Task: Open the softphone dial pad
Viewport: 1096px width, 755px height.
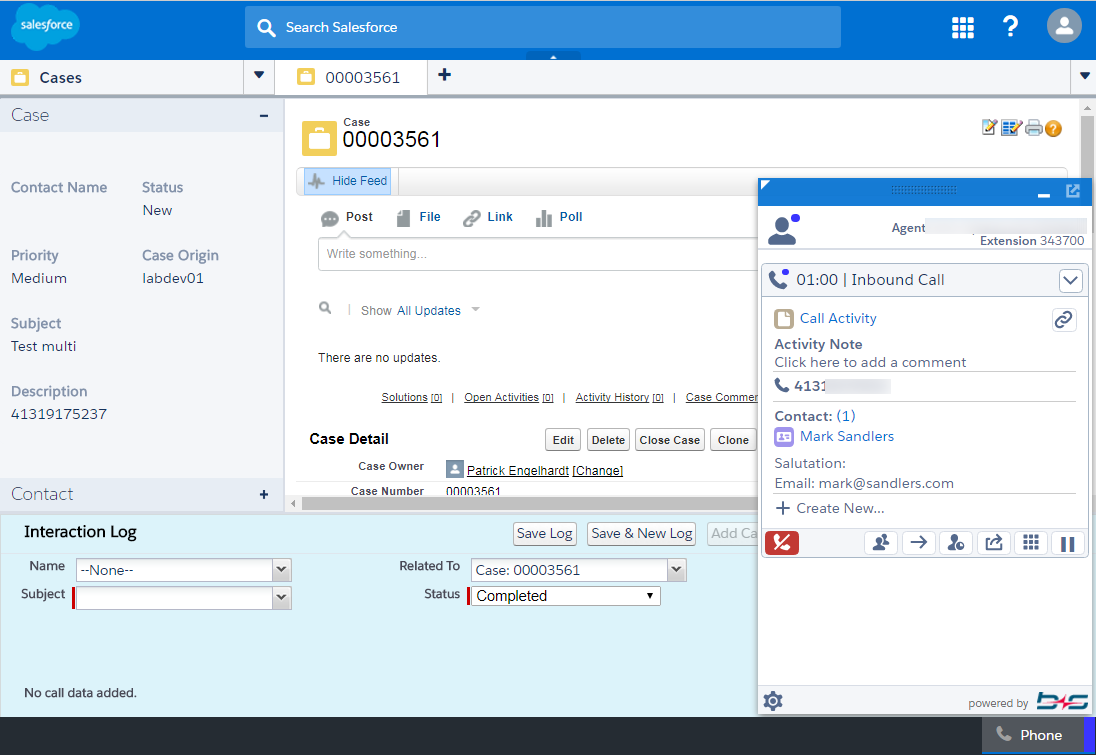Action: pos(1030,543)
